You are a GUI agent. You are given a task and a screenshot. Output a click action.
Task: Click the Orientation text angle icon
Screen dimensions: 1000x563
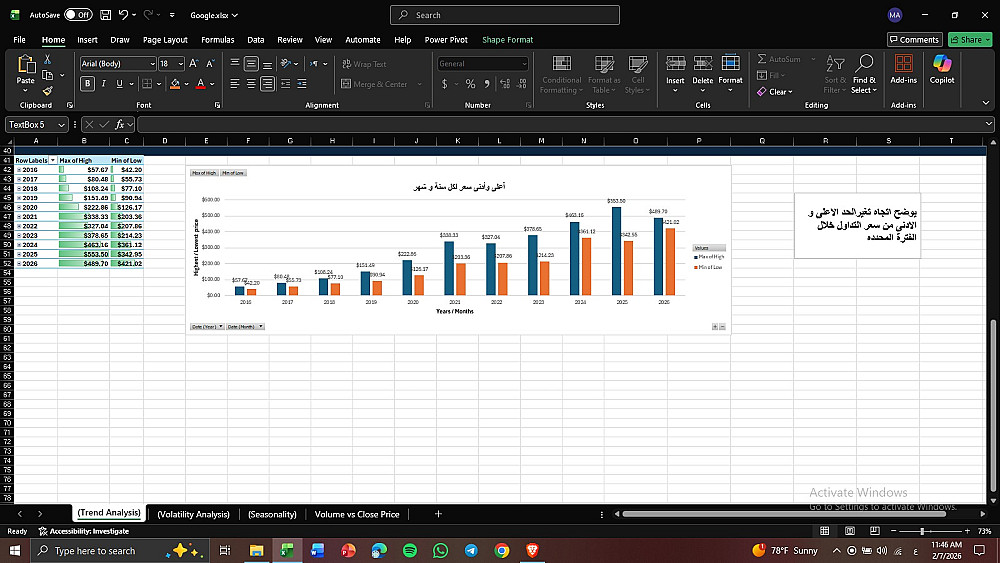tap(286, 64)
